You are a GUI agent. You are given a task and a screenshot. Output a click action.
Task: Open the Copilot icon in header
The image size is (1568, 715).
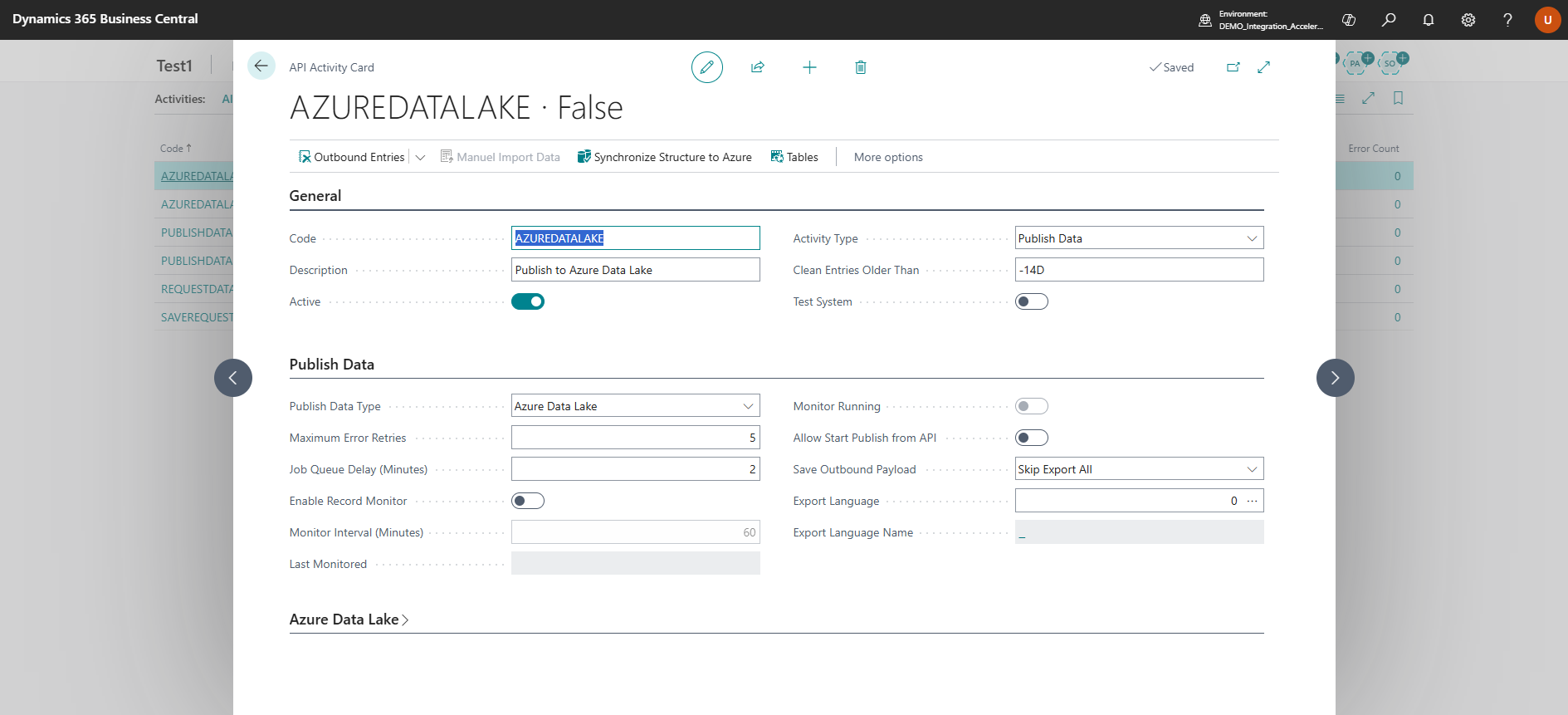coord(1349,20)
